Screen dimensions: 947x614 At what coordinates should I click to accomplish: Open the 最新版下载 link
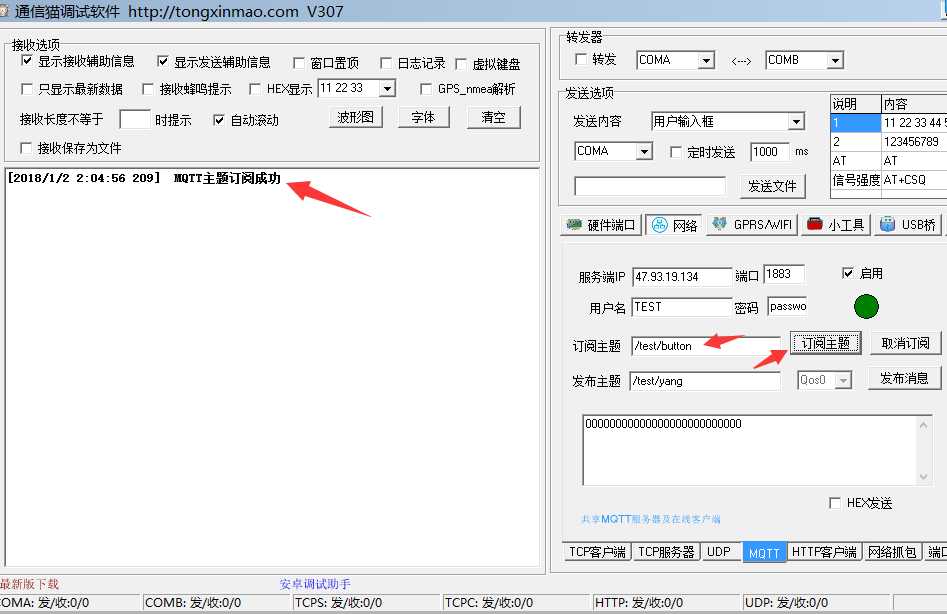(x=29, y=584)
